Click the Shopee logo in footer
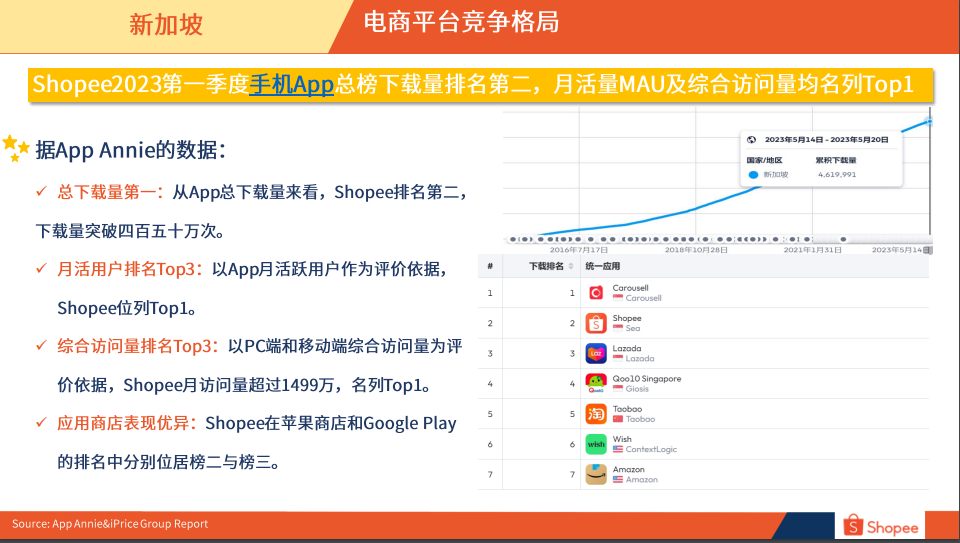This screenshot has height=543, width=960. coord(880,526)
